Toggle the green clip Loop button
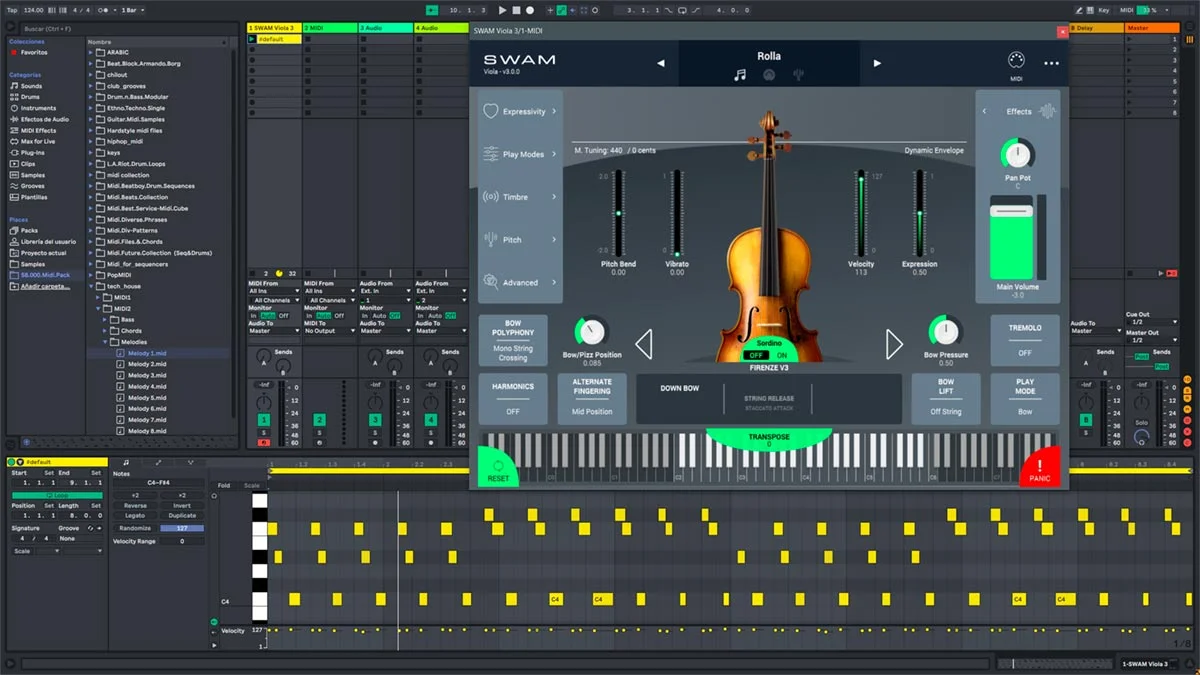This screenshot has width=1200, height=675. coord(57,495)
